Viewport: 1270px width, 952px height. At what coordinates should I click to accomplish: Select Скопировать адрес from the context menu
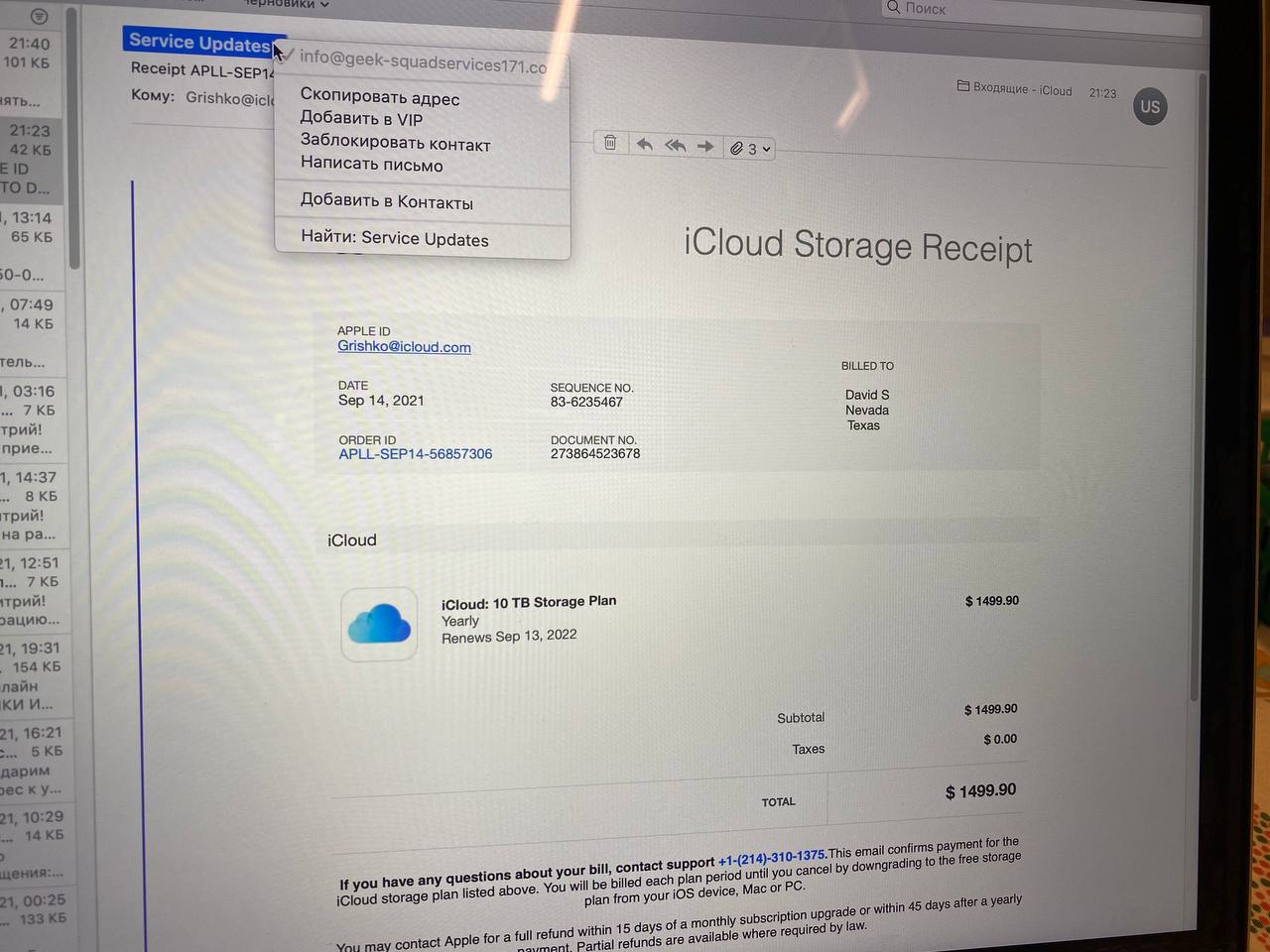pyautogui.click(x=380, y=97)
